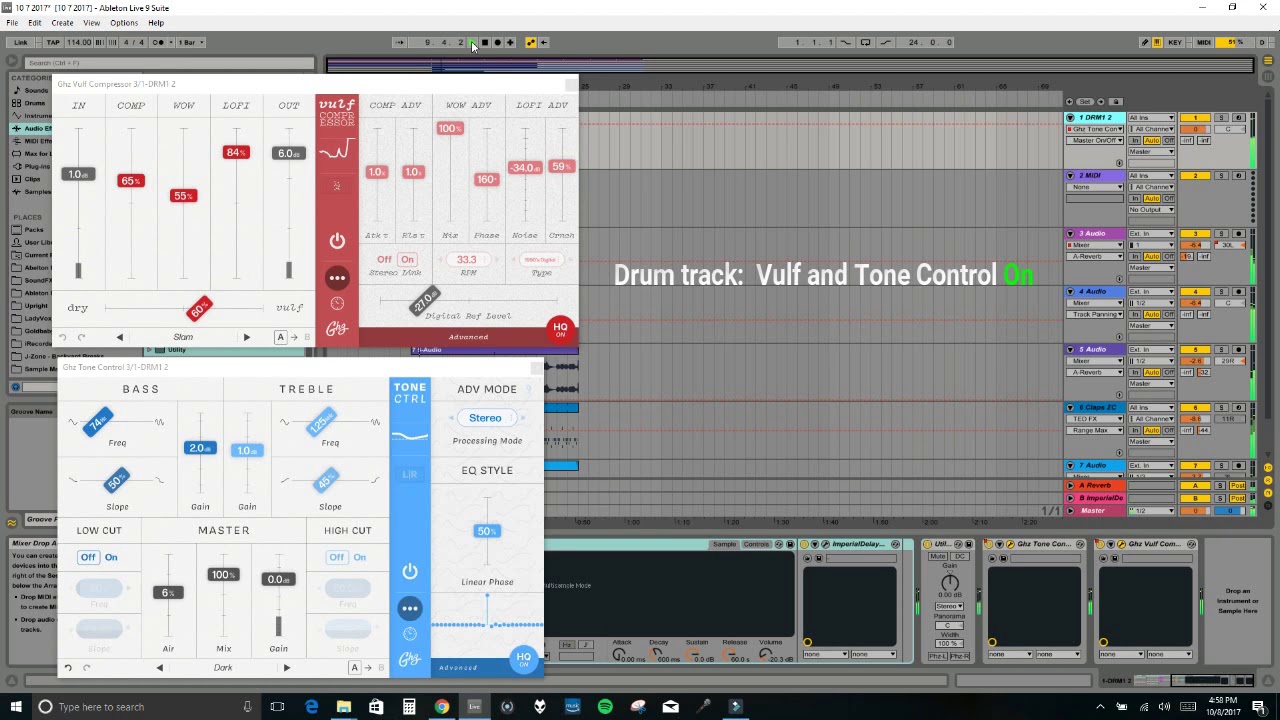Click the Vulf Compressor power button
The height and width of the screenshot is (720, 1280).
click(337, 241)
